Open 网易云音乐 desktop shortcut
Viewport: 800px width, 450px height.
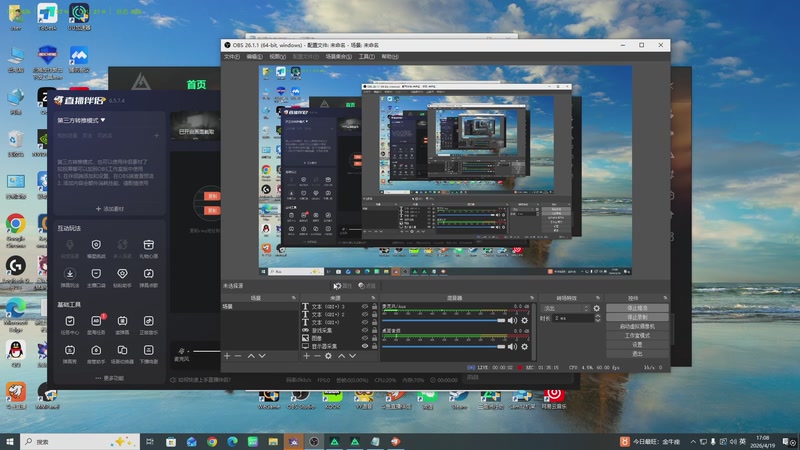553,398
